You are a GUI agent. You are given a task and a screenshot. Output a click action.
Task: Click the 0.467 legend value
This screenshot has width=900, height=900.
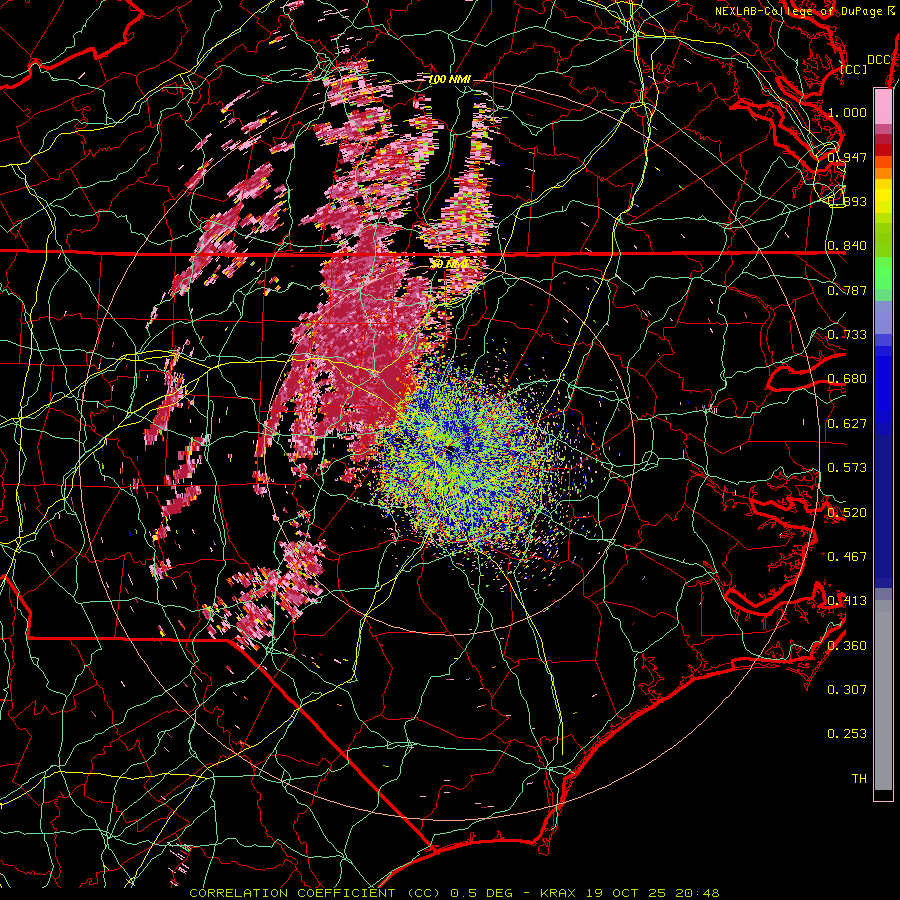tap(847, 557)
